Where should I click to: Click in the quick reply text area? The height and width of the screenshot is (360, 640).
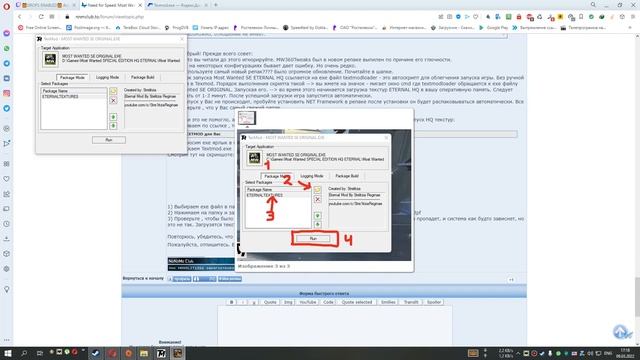point(335,326)
